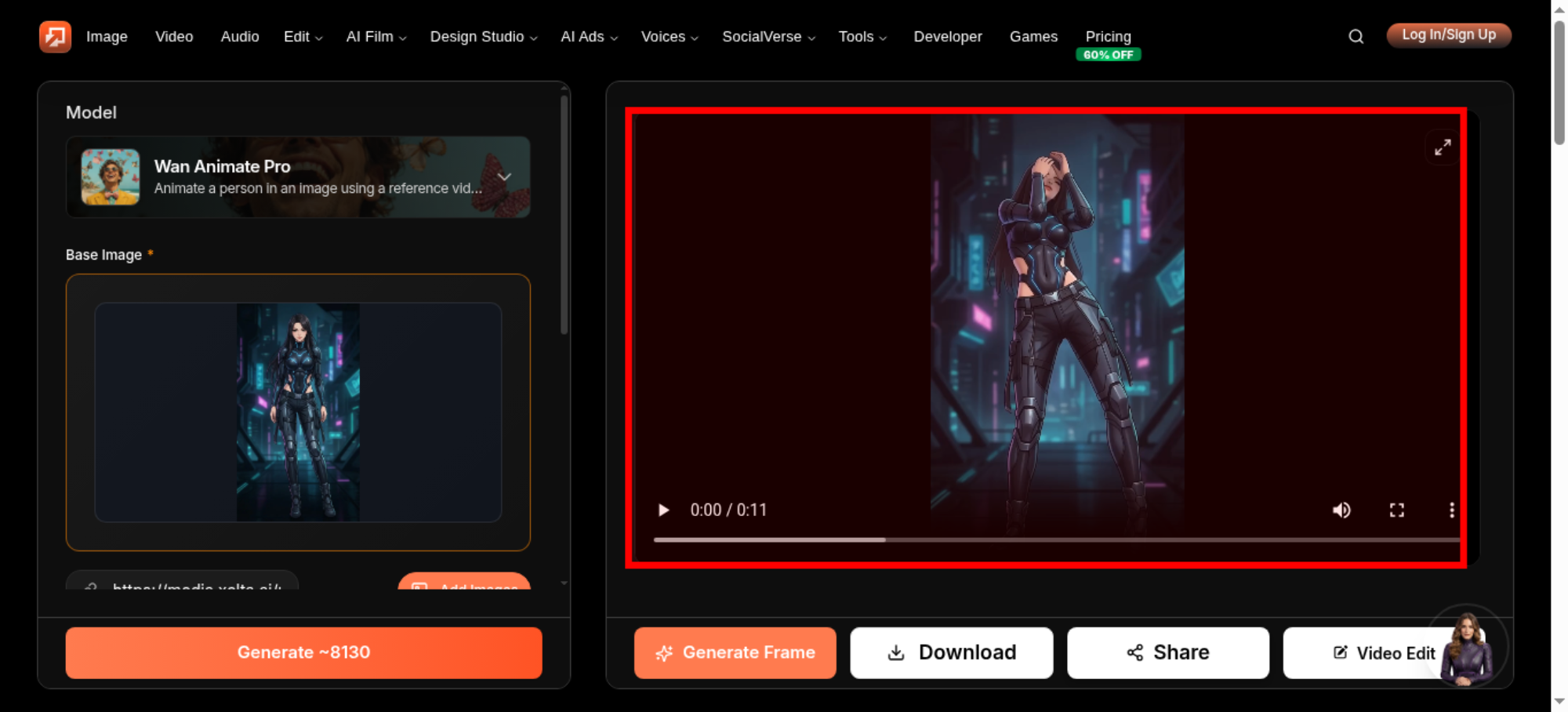Click the Generate ~8130 button
Viewport: 1568px width, 712px height.
pyautogui.click(x=303, y=652)
